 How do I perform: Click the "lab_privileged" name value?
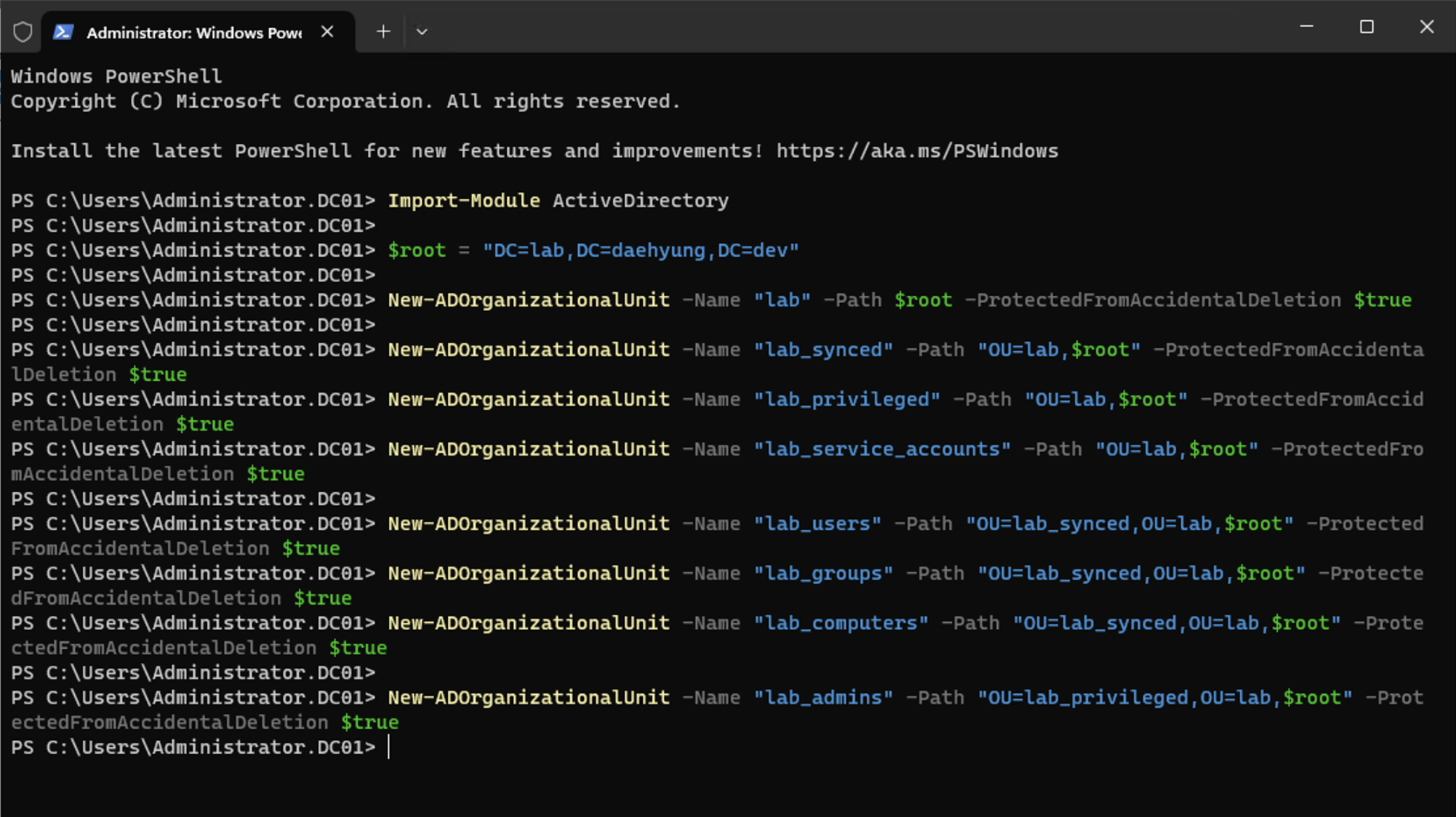point(847,400)
